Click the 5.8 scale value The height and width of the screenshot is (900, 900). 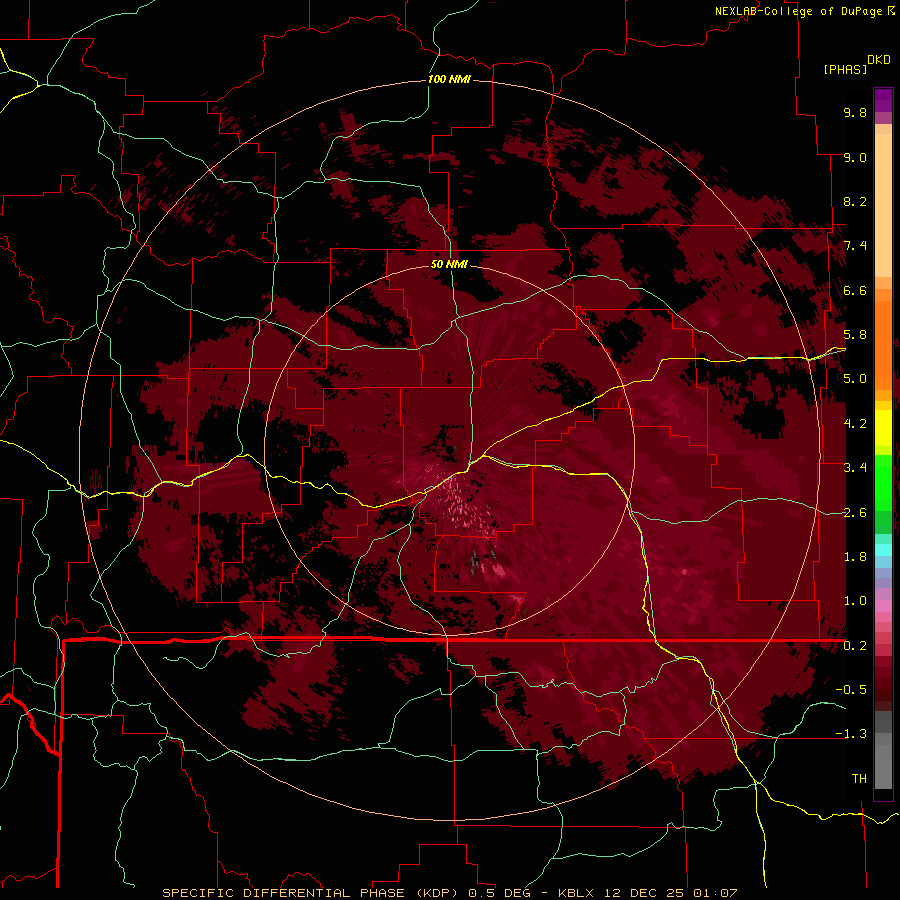(855, 335)
